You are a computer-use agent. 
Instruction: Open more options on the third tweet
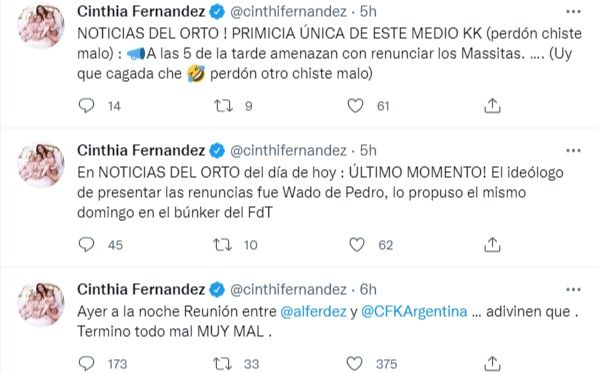573,290
